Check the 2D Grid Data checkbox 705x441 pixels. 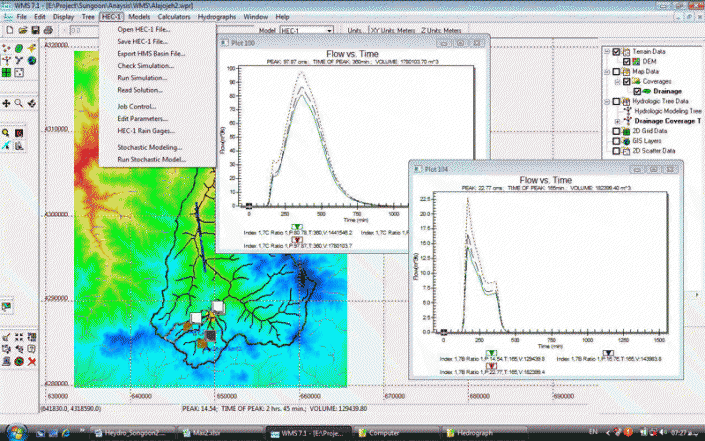[x=616, y=131]
